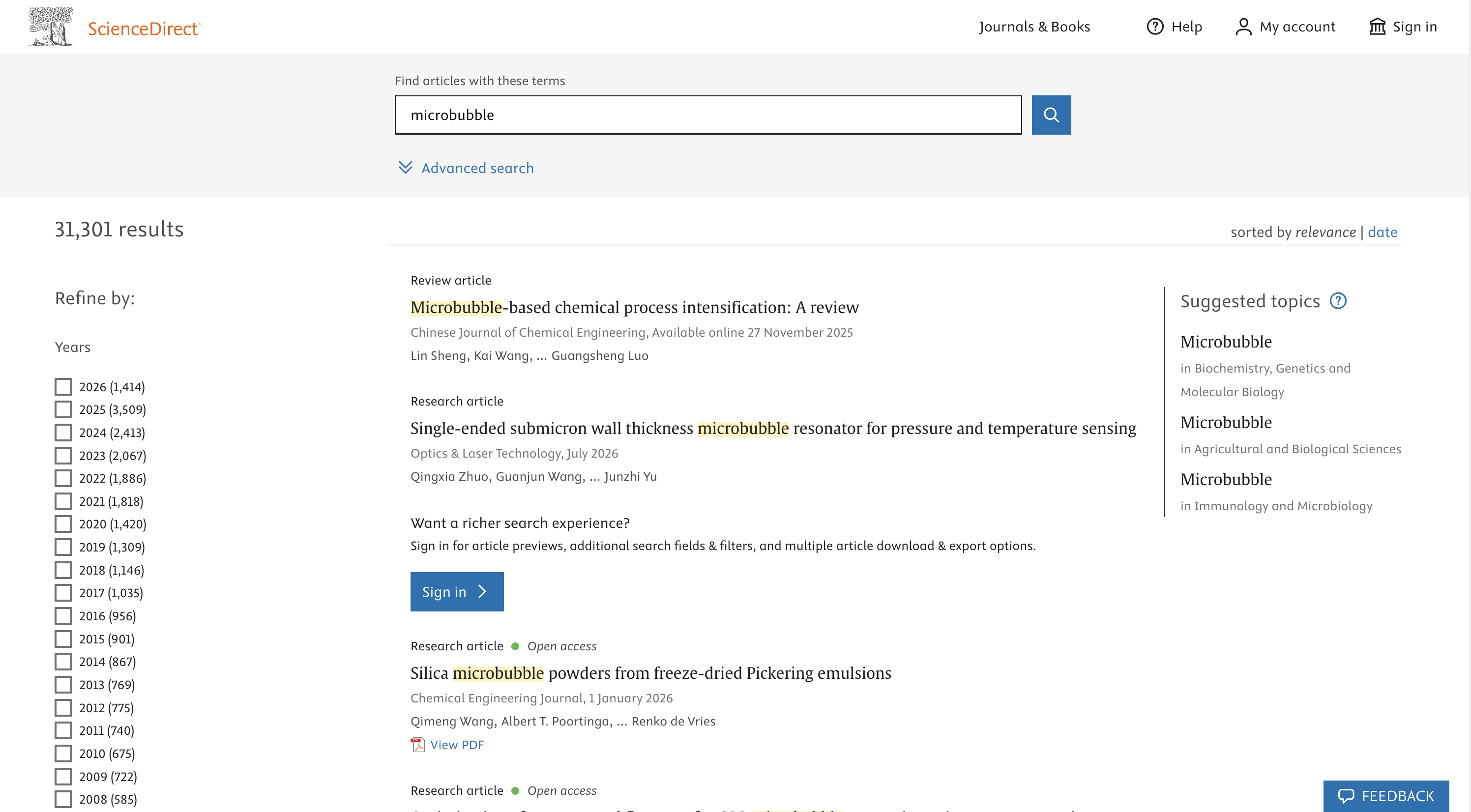Click the PDF icon for View PDF
Image resolution: width=1471 pixels, height=812 pixels.
coord(418,745)
